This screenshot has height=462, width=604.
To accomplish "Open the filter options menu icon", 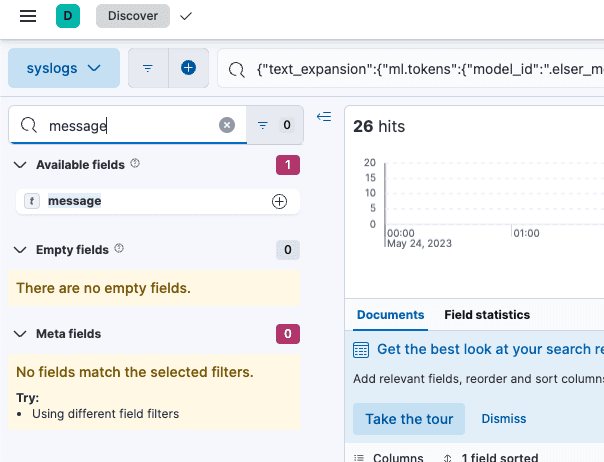I will (x=148, y=68).
